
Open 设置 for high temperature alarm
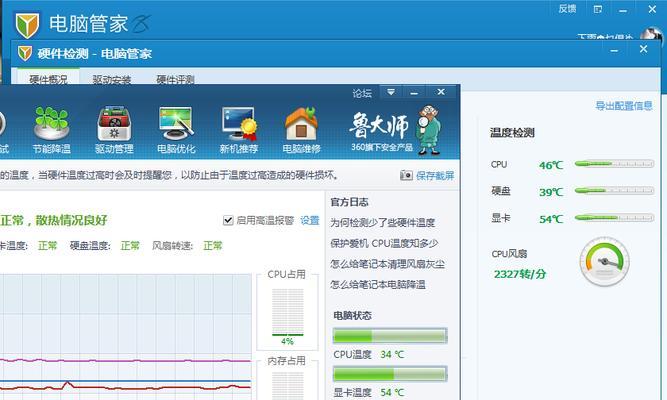(310, 220)
